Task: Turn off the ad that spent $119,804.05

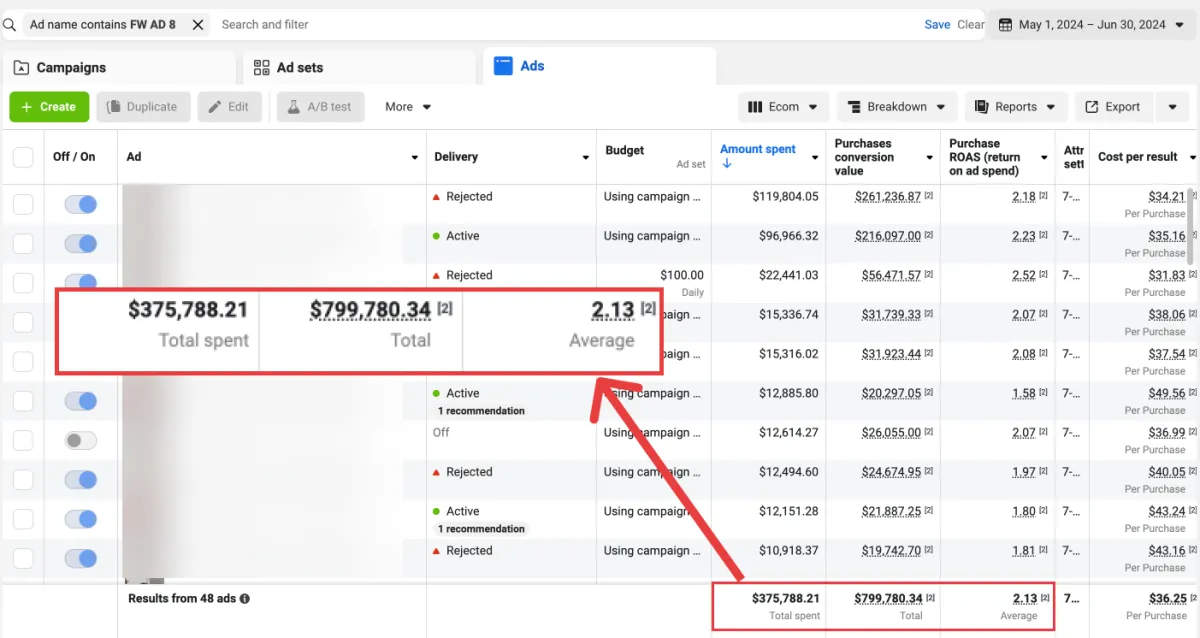Action: point(81,204)
